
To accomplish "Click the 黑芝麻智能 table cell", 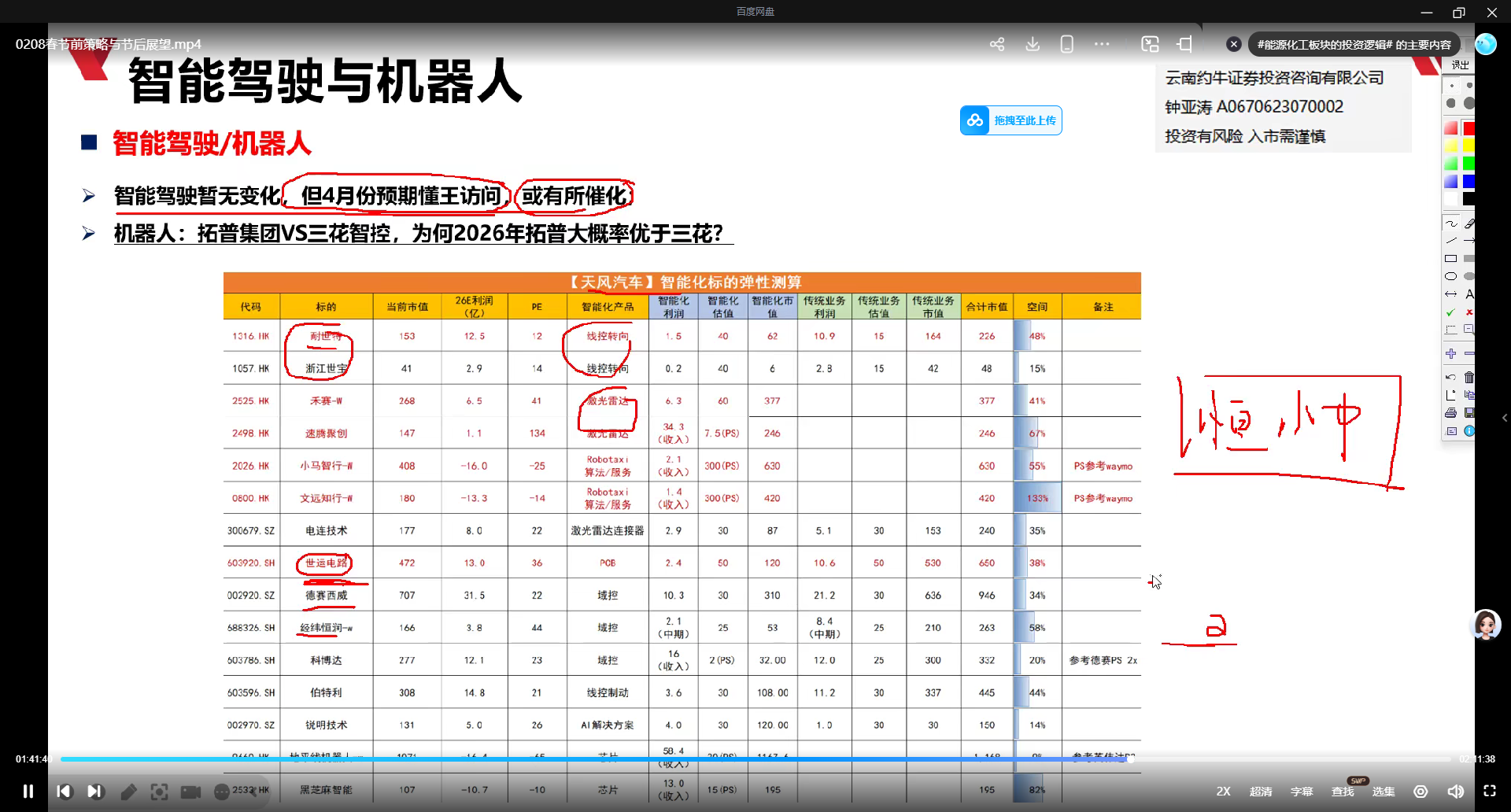I will tap(327, 790).
